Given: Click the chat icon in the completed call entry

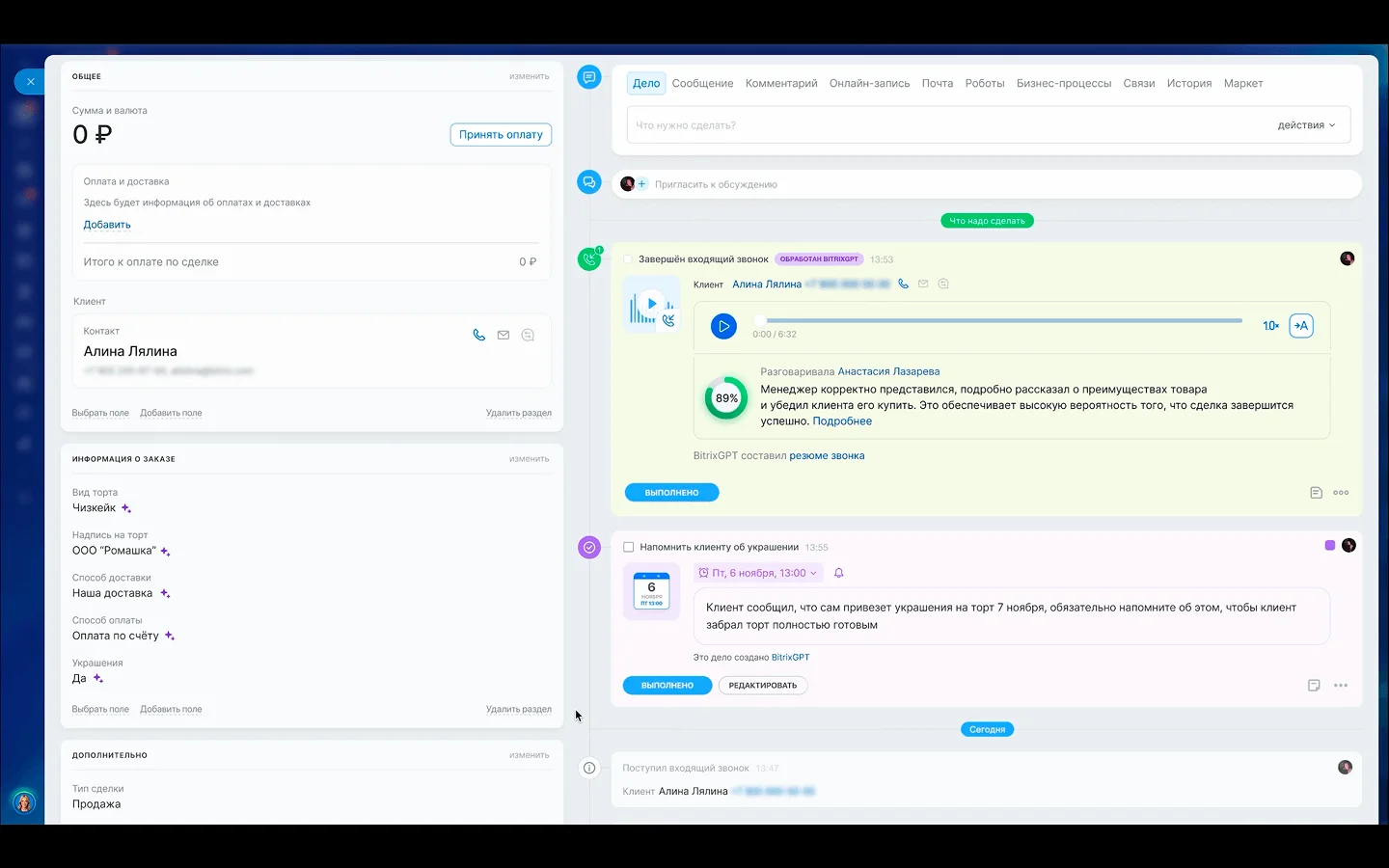Looking at the screenshot, I should (943, 284).
